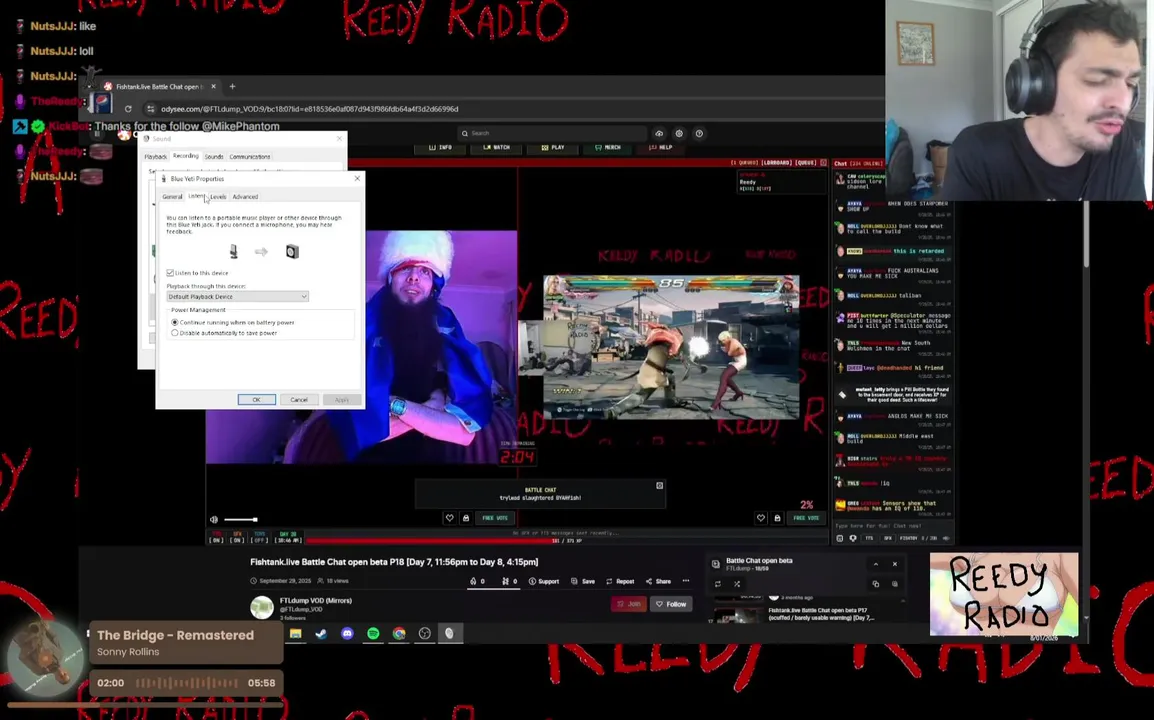Click OK in Blue Yeti Properties
Viewport: 1154px width, 720px height.
click(256, 400)
